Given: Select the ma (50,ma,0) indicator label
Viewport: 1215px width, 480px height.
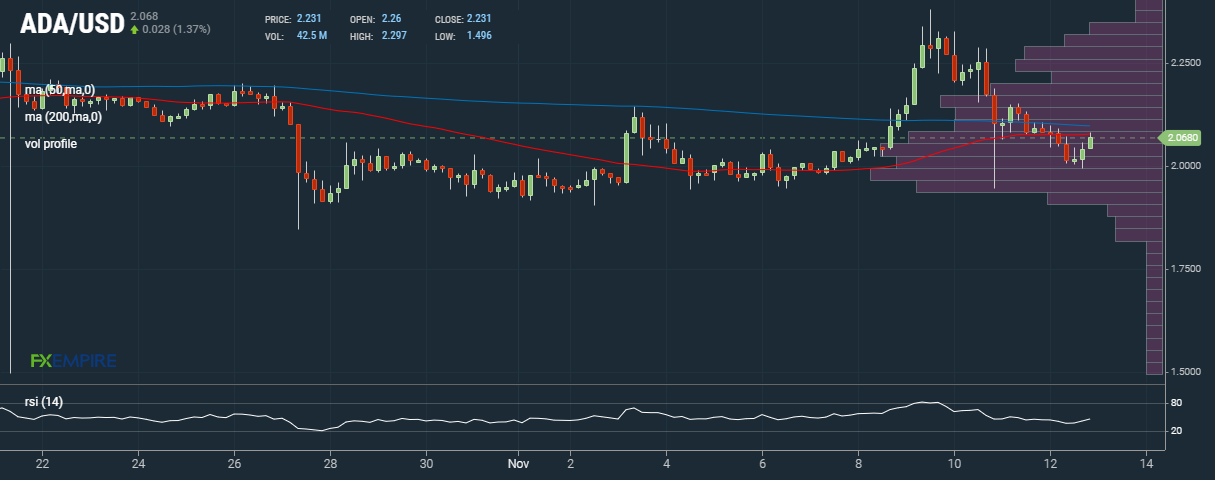Looking at the screenshot, I should [59, 91].
